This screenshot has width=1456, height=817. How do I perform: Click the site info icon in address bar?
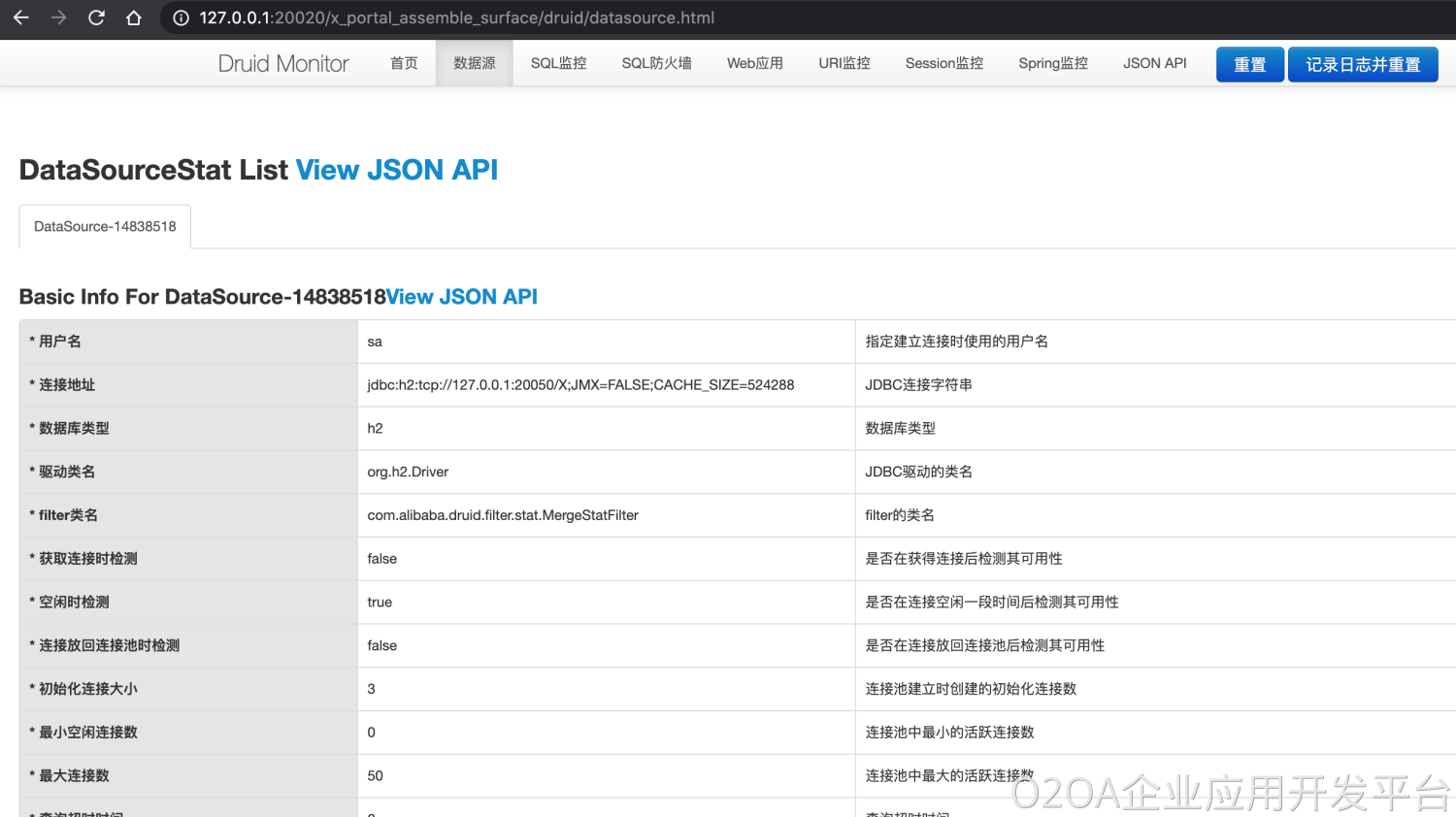coord(181,17)
